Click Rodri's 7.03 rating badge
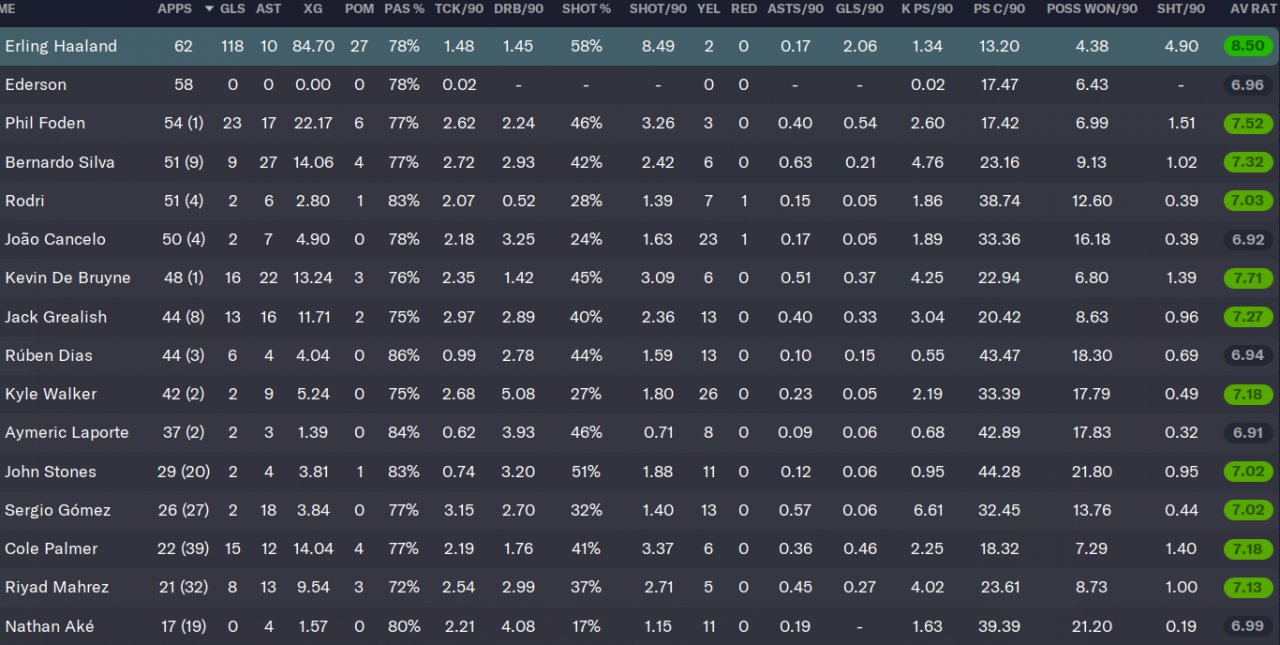This screenshot has width=1280, height=645. [1248, 201]
